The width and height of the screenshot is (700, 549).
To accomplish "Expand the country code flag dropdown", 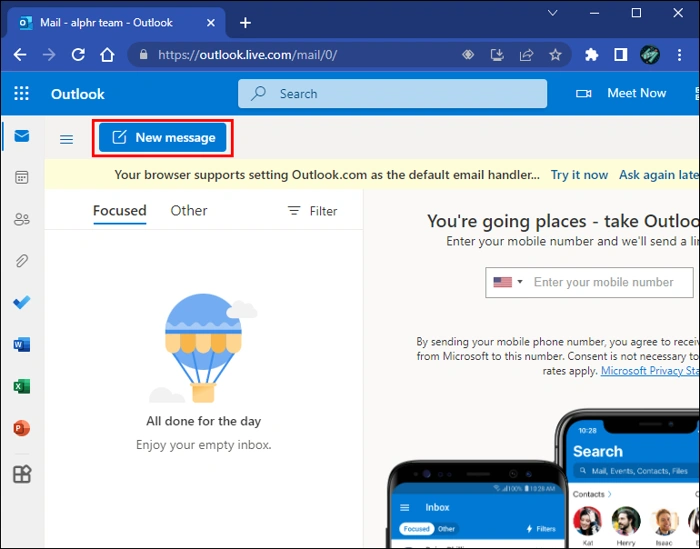I will [x=508, y=282].
